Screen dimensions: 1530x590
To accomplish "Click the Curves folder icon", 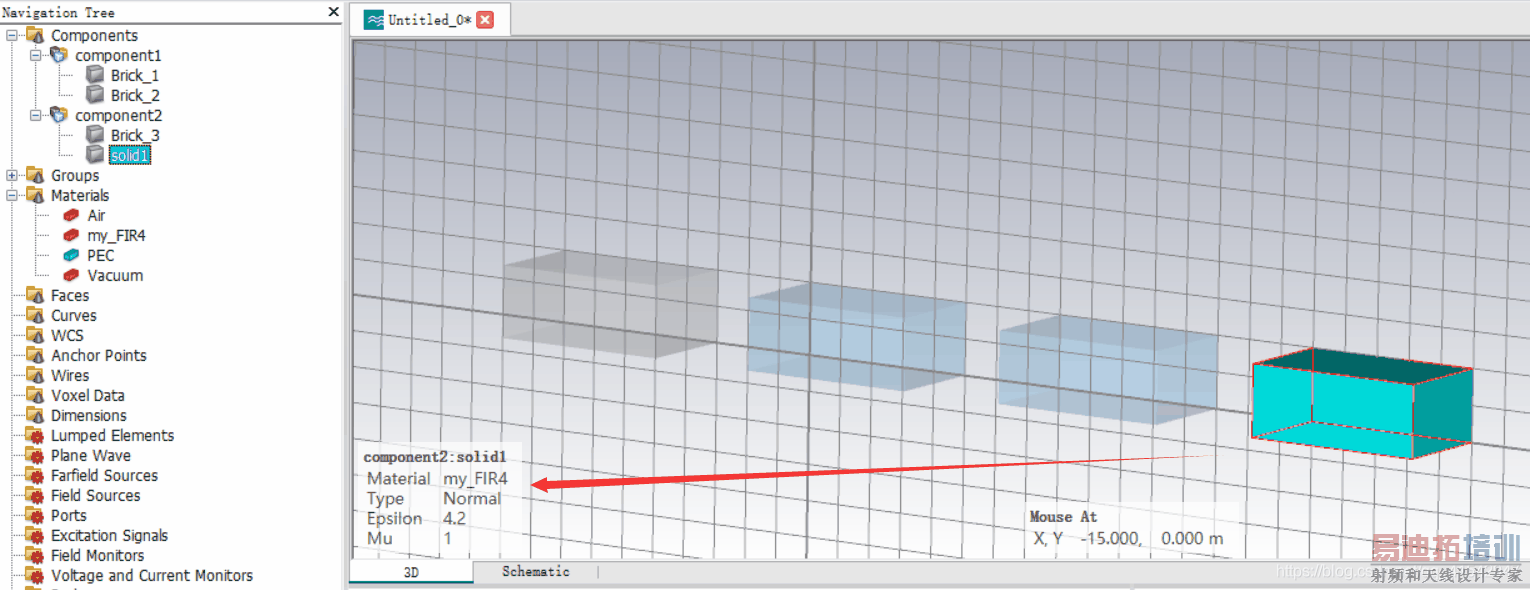I will click(36, 315).
